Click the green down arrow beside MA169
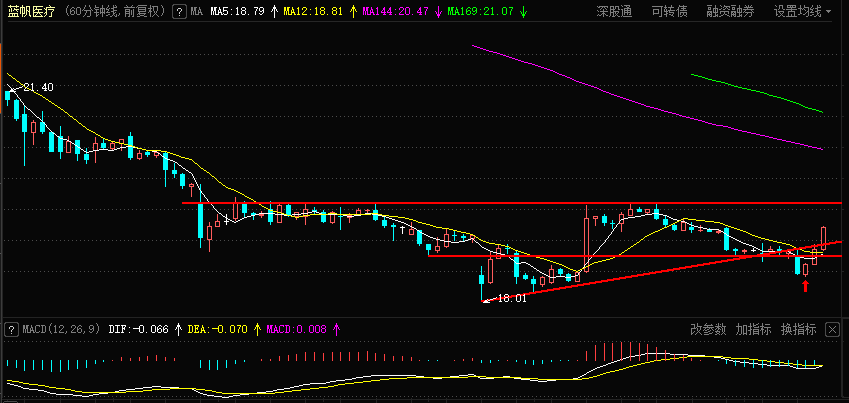 pyautogui.click(x=523, y=11)
